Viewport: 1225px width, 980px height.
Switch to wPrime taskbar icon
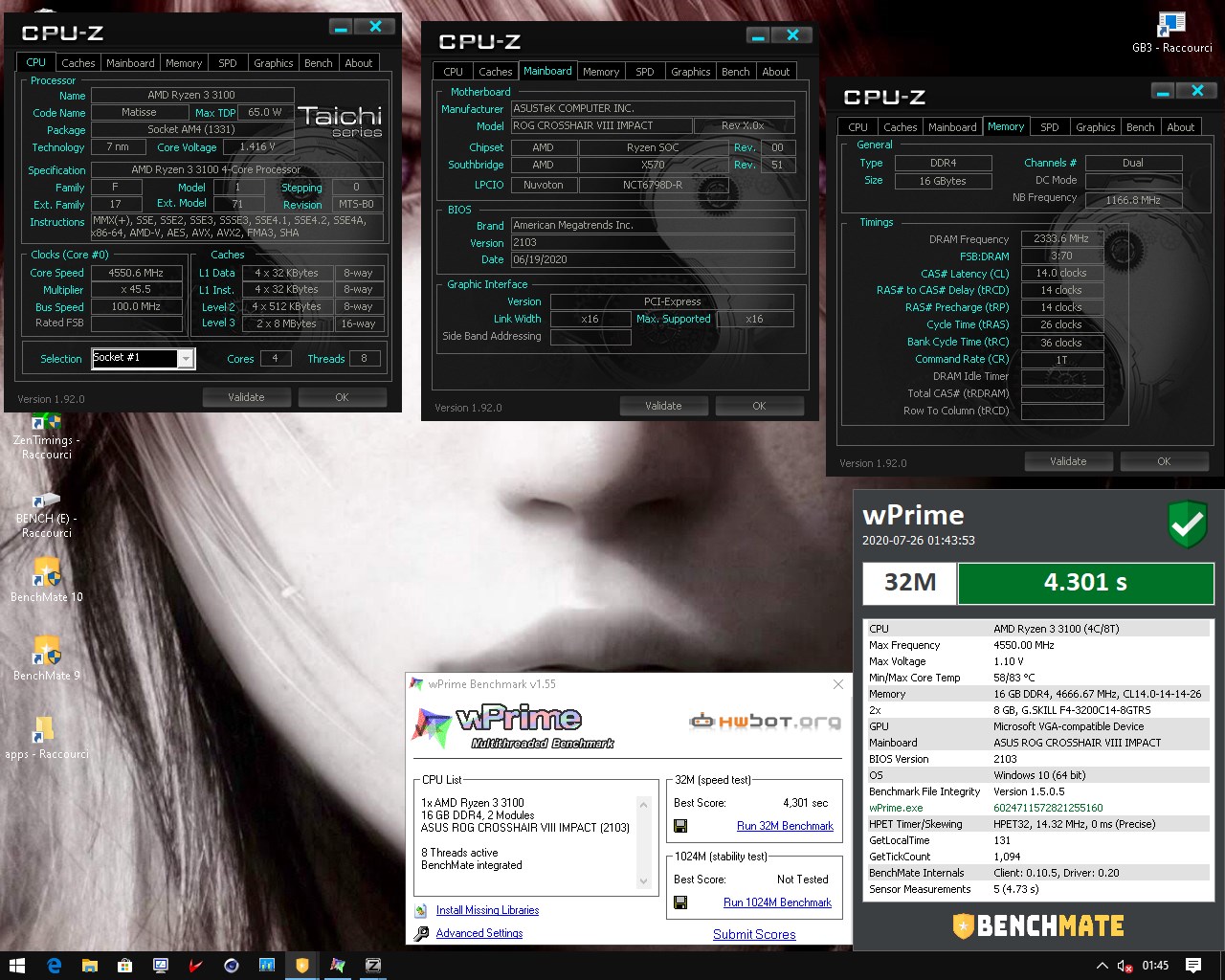pyautogui.click(x=338, y=966)
